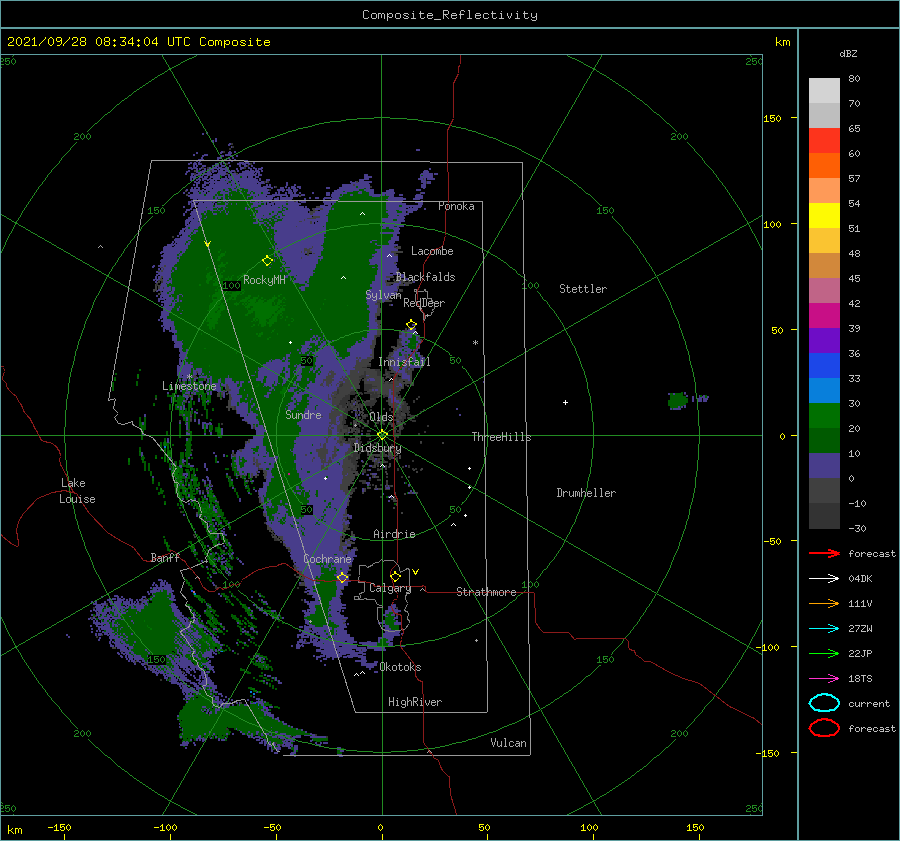Select the Cochrane label
This screenshot has height=841, width=900.
[x=327, y=559]
